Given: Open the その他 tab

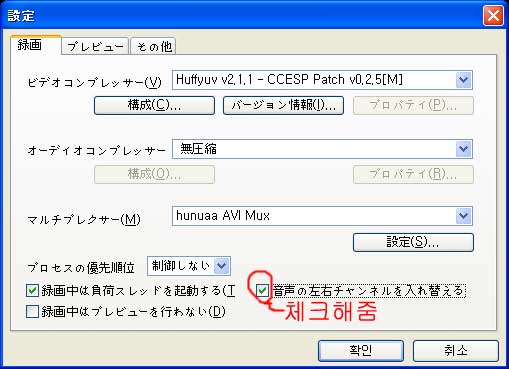Looking at the screenshot, I should pyautogui.click(x=153, y=47).
